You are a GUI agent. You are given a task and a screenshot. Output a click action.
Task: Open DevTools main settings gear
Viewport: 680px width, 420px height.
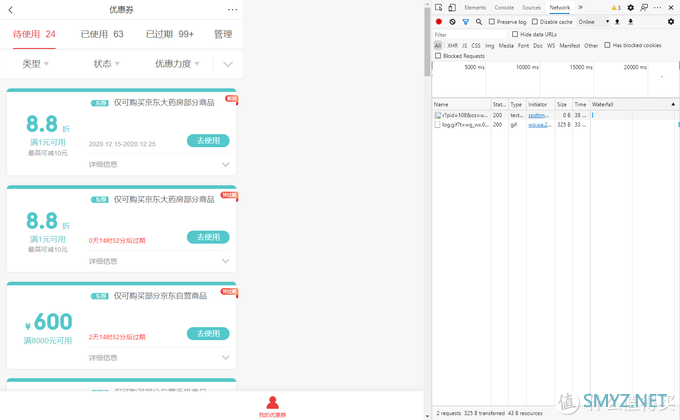[x=631, y=7]
